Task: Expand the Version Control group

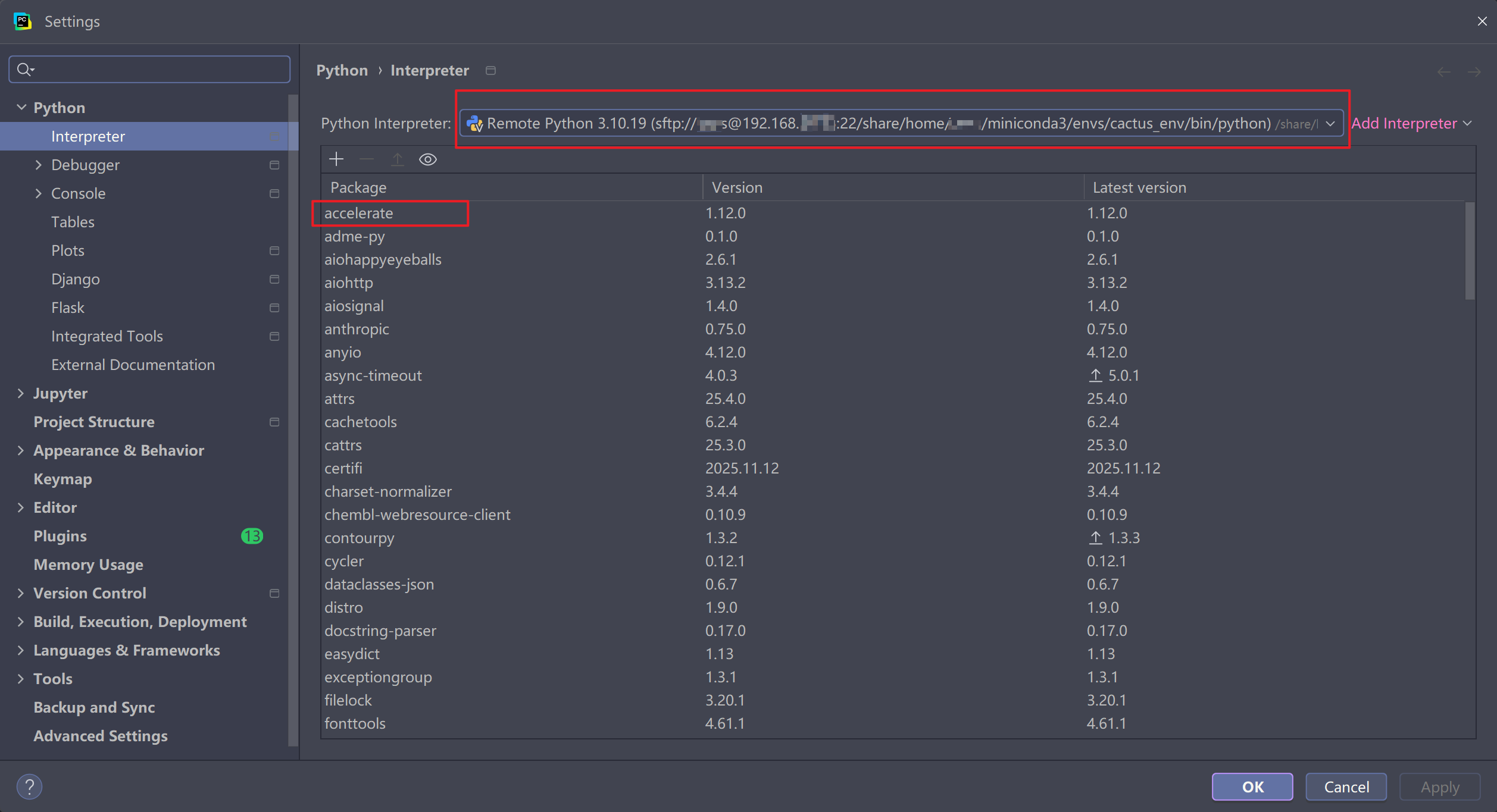Action: tap(21, 593)
